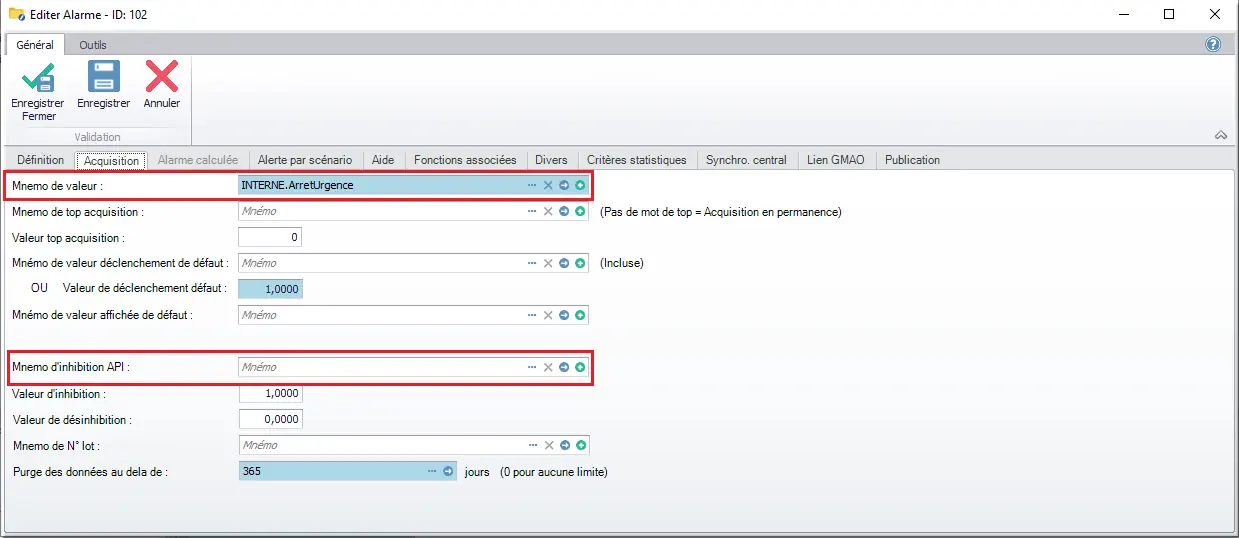The width and height of the screenshot is (1239, 538).
Task: Clear Mnémo de valeur déclenchement de défaut
Action: [548, 263]
